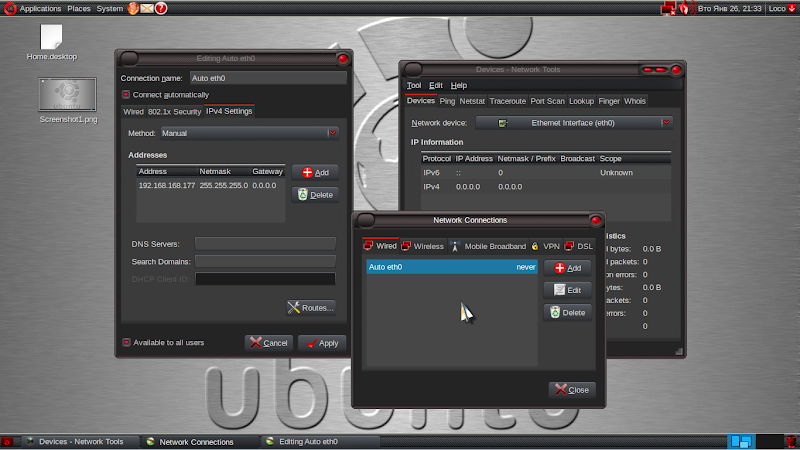Switch to the Lookup tab
The height and width of the screenshot is (450, 800).
point(581,101)
